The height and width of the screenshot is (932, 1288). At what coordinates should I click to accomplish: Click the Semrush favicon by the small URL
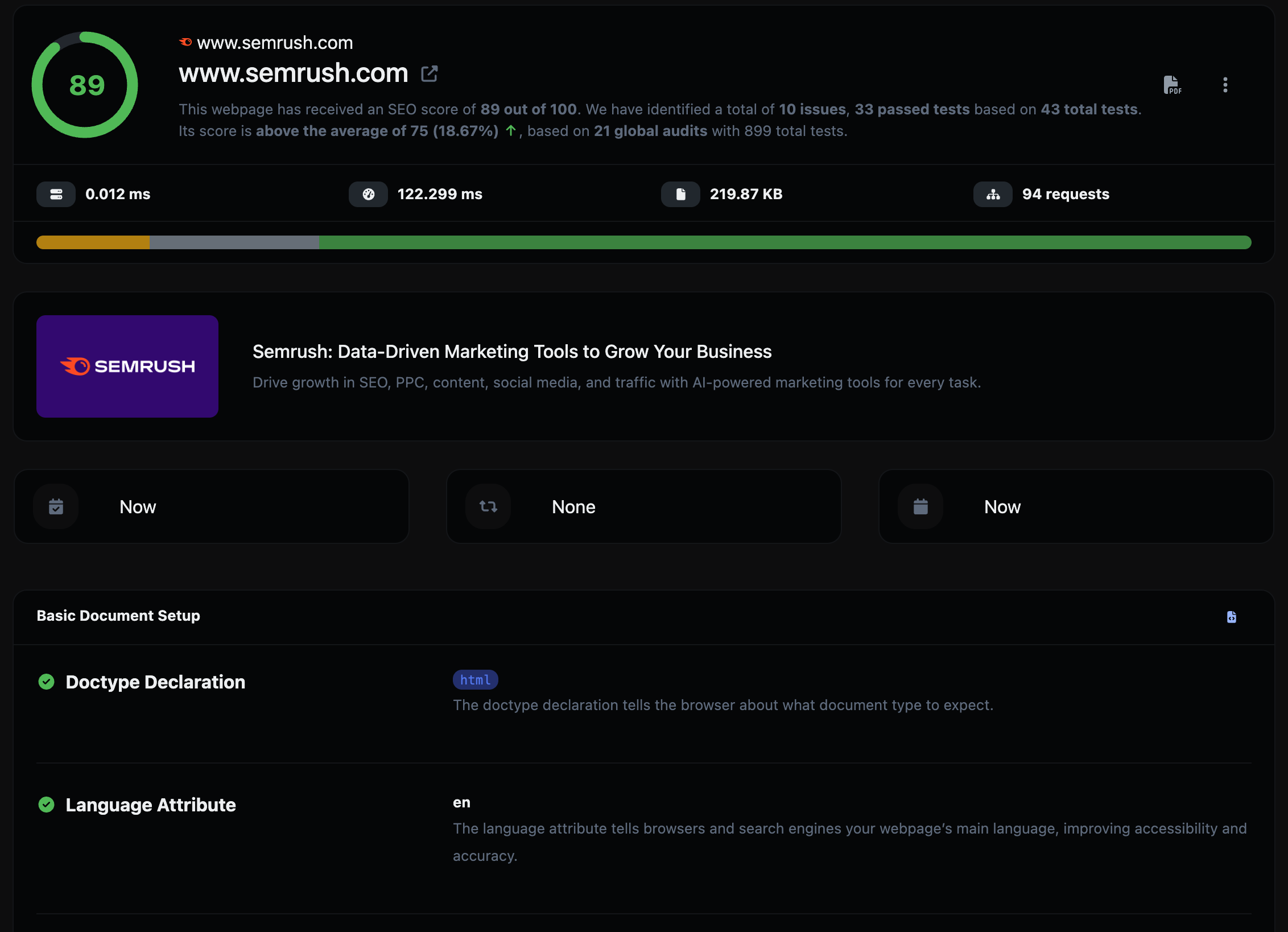tap(185, 42)
